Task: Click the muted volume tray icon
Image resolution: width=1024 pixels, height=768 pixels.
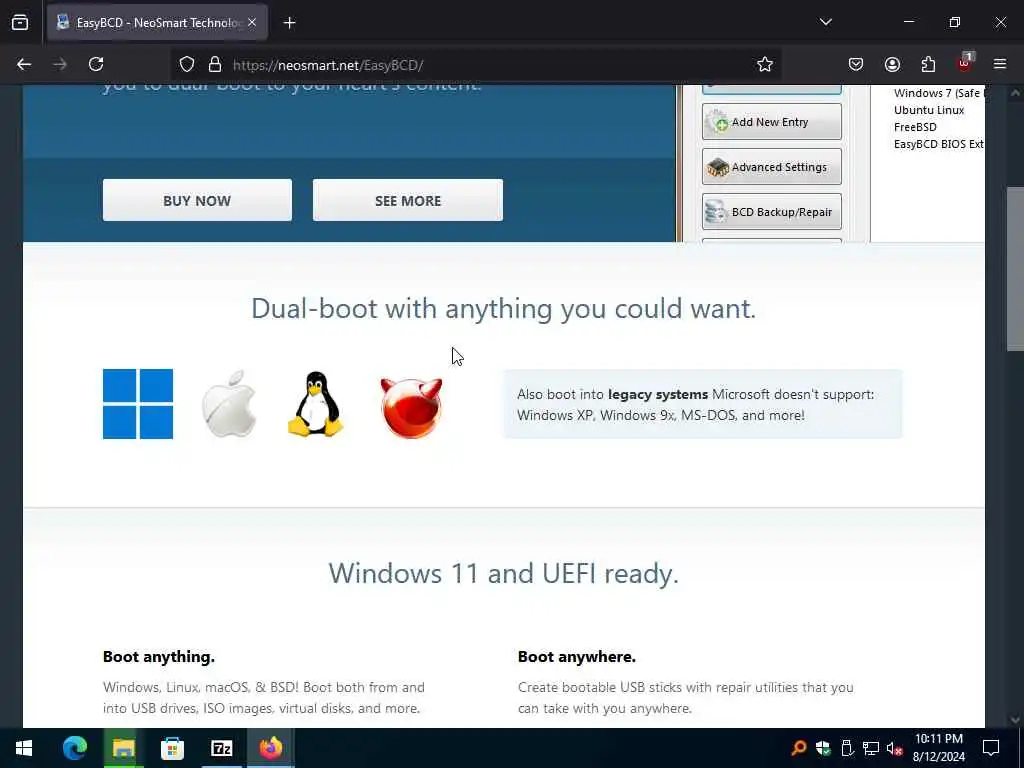Action: pyautogui.click(x=894, y=748)
